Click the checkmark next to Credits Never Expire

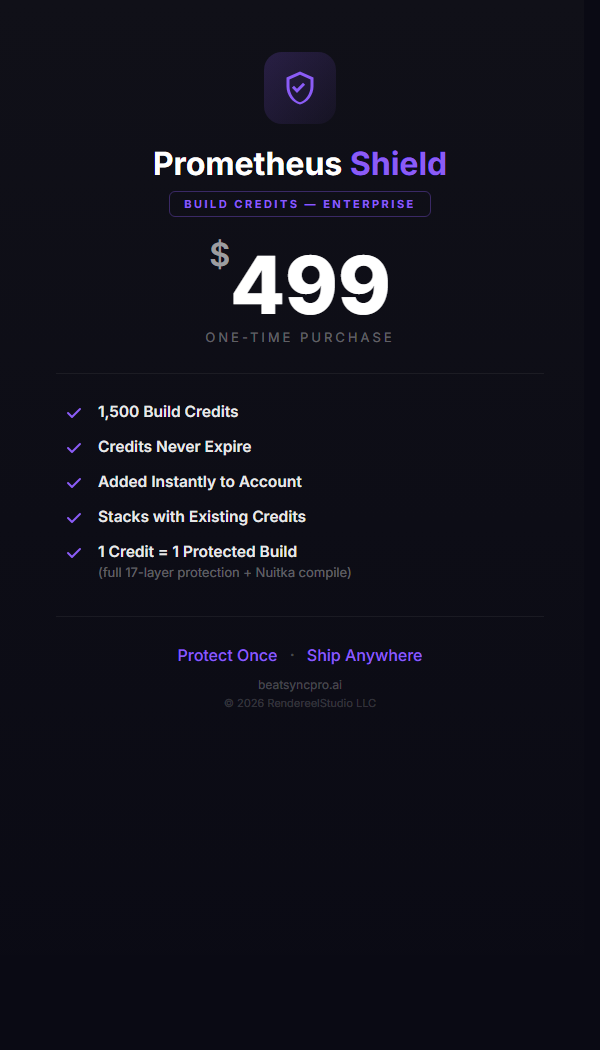73,447
